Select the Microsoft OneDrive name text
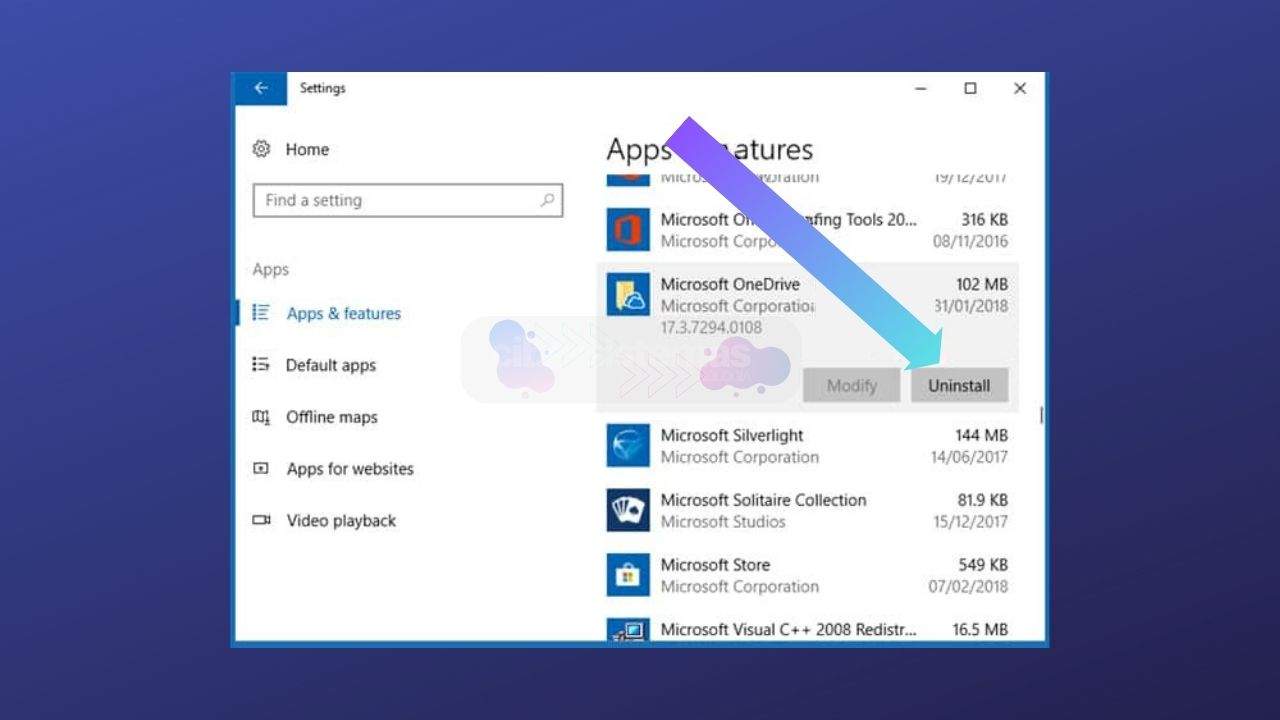Screen dimensions: 1280x720 pyautogui.click(x=730, y=284)
